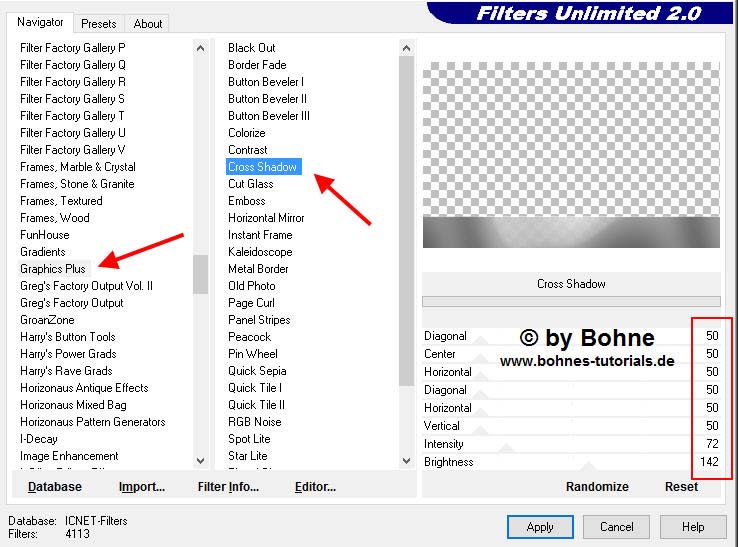Click the Randomize button

(597, 487)
